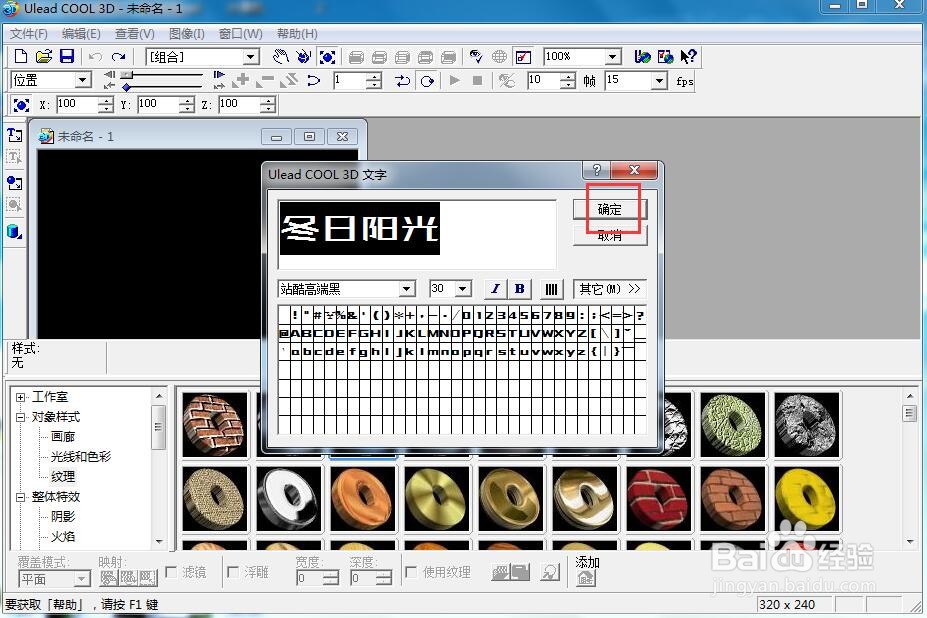The image size is (927, 618).
Task: Open the [组合] object dropdown
Action: 251,57
